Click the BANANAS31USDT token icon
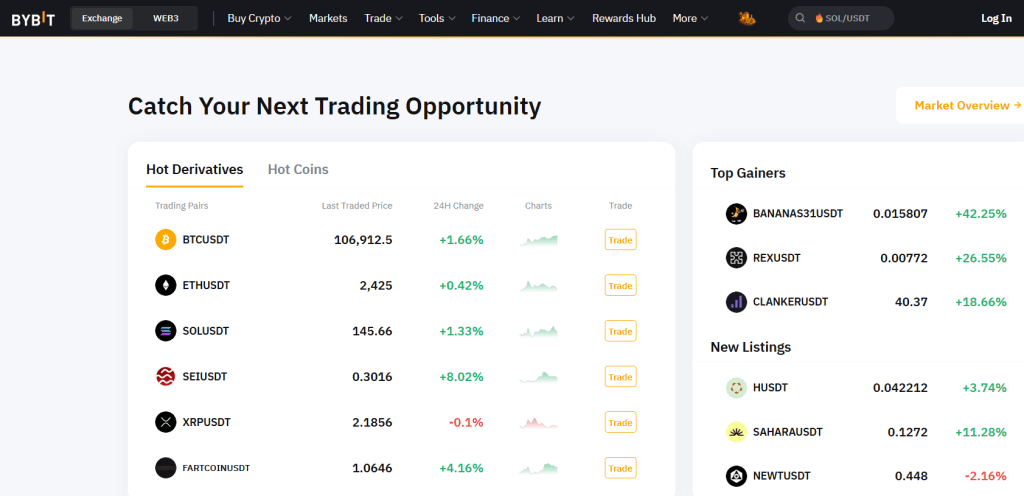The image size is (1024, 496). 736,214
